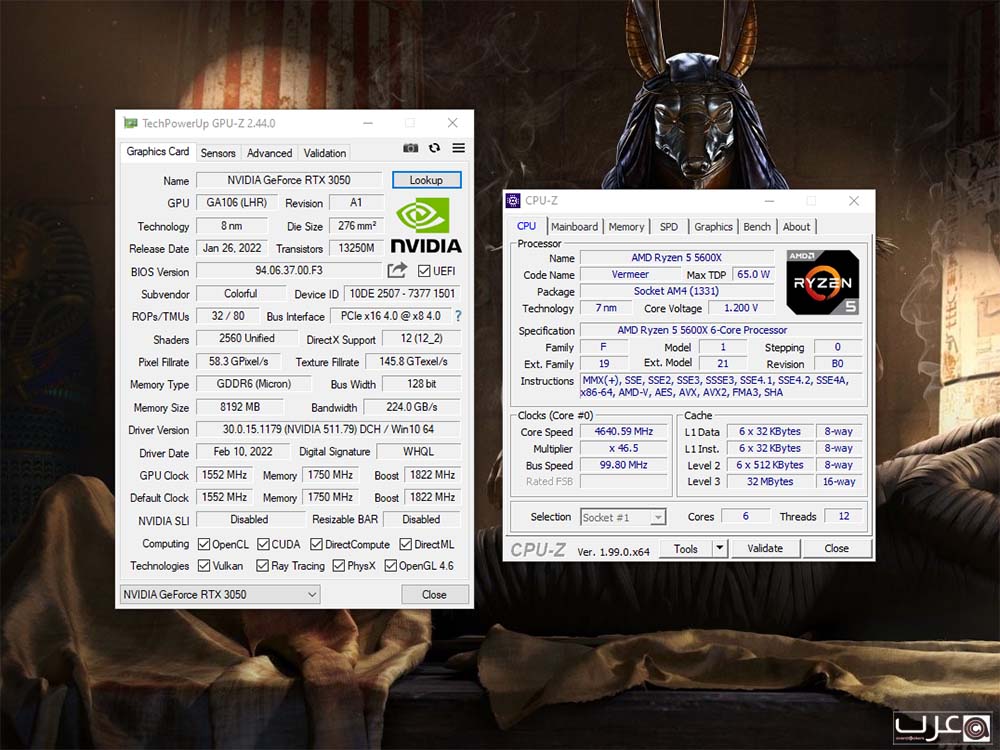Click the Bus Interface question mark icon
Viewport: 1000px width, 750px height.
(x=458, y=316)
